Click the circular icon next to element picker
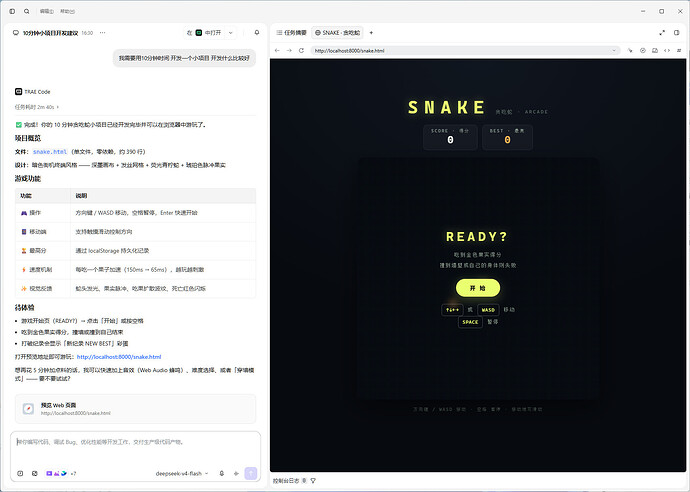This screenshot has width=690, height=492. pos(642,51)
